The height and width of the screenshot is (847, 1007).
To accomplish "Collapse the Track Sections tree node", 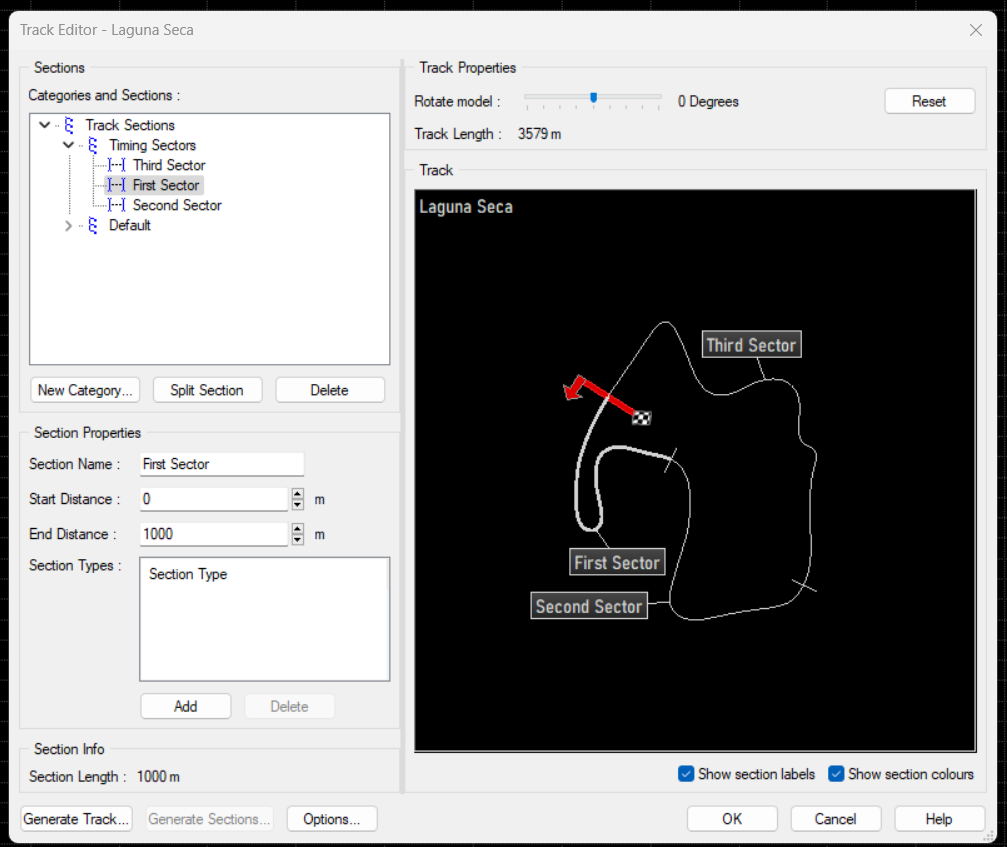I will [44, 125].
